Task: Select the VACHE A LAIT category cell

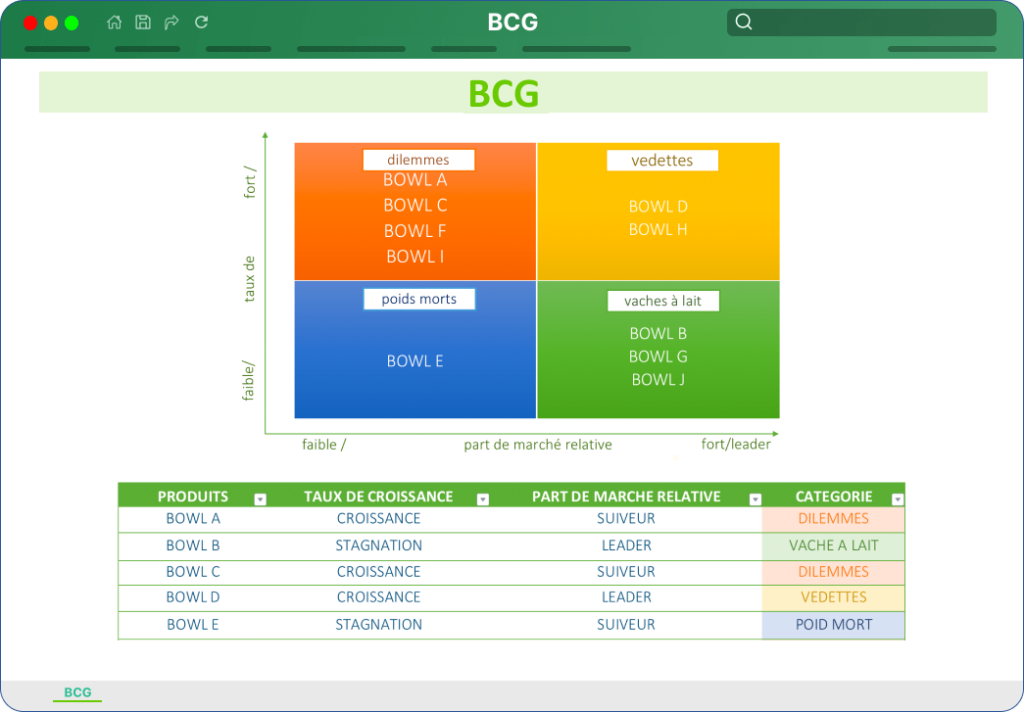Action: tap(833, 545)
